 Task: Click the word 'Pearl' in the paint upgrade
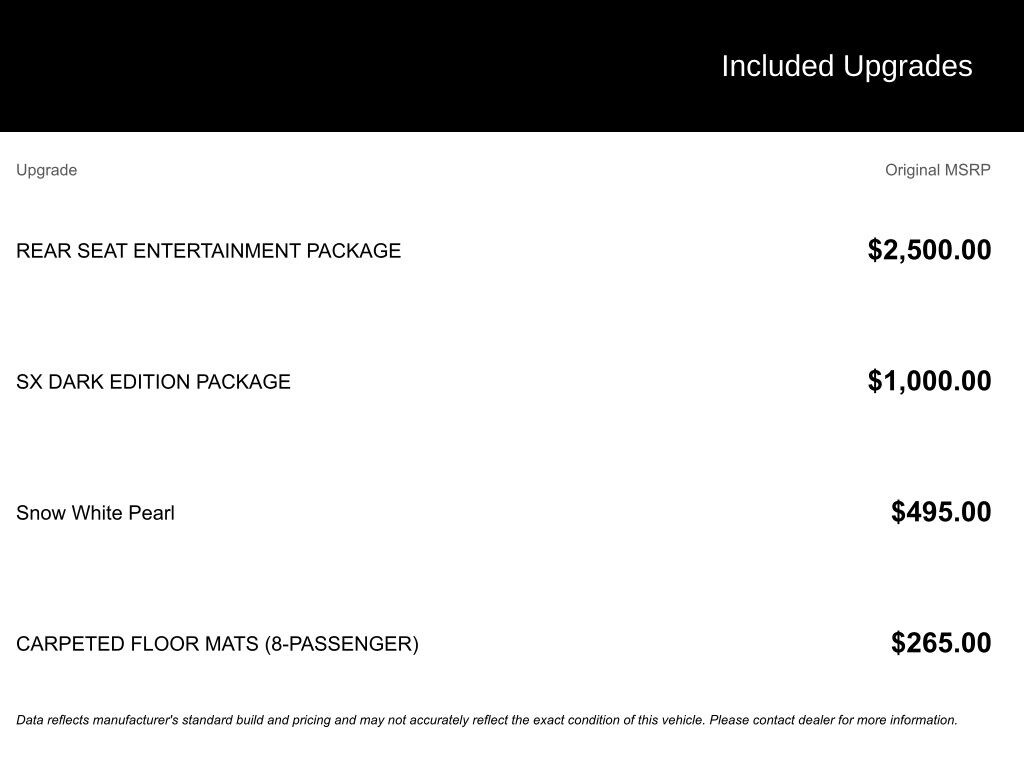tap(151, 513)
